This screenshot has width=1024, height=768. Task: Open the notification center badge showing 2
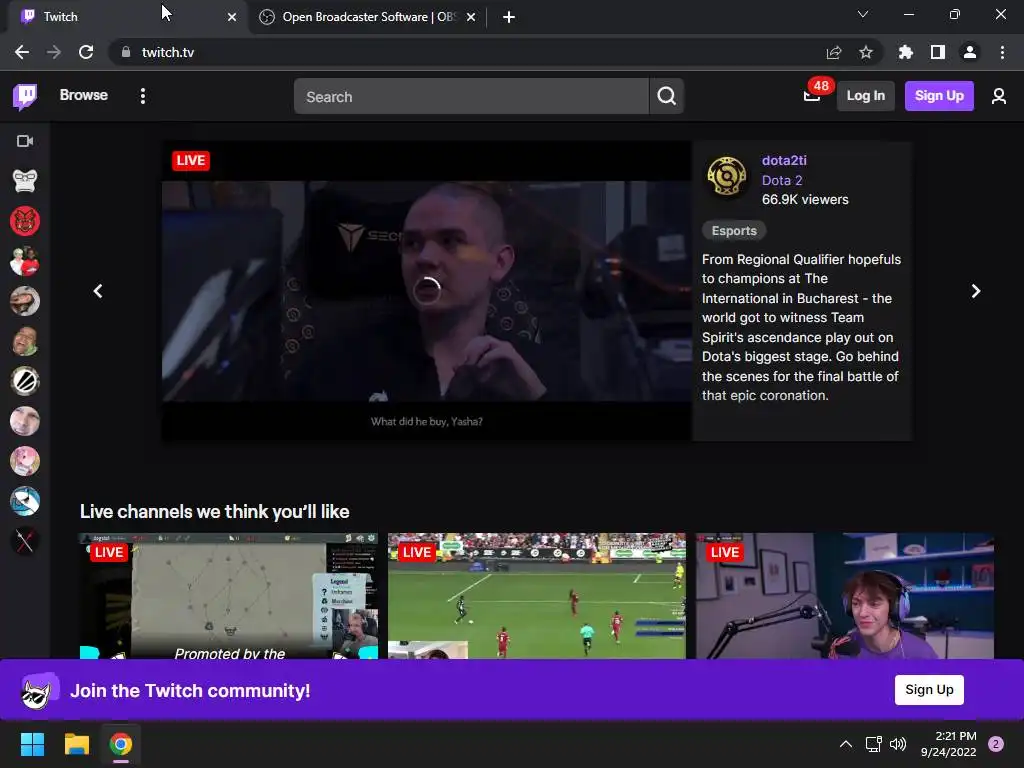point(996,744)
